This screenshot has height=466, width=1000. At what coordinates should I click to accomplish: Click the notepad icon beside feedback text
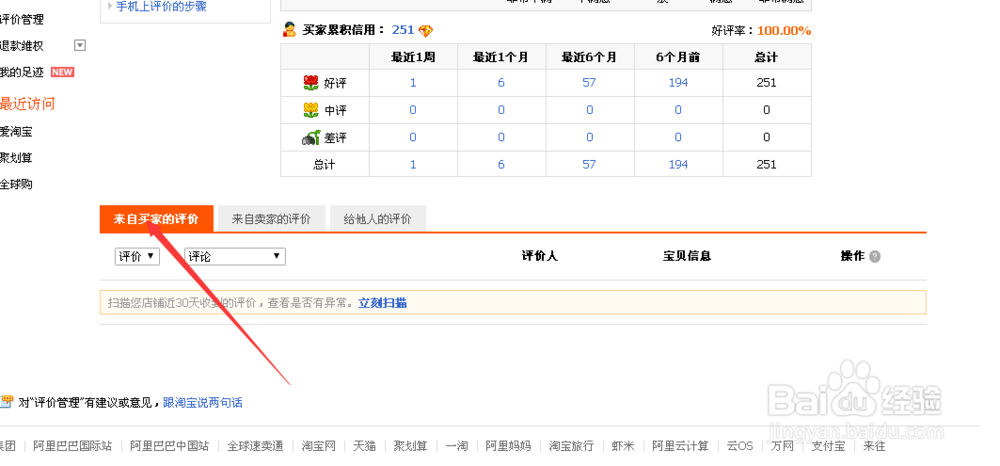coord(6,402)
